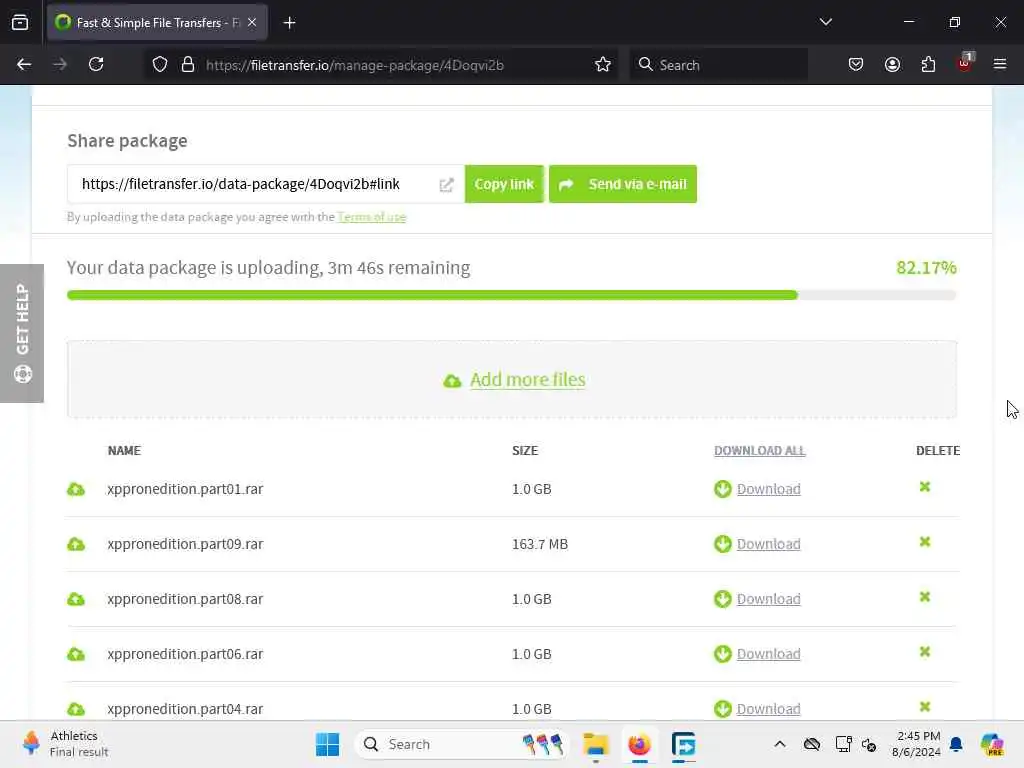Open Firefox tab overview icon
This screenshot has height=768, width=1024.
(20, 22)
